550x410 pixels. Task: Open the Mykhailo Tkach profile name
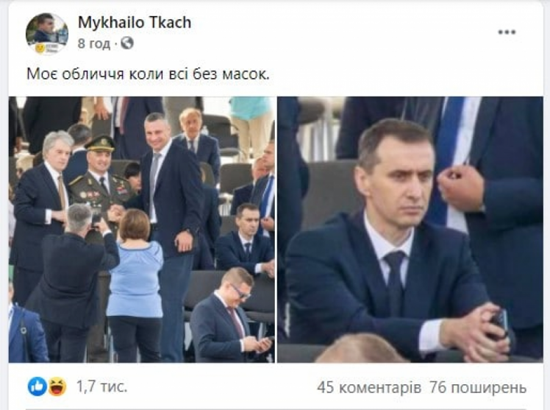pos(135,23)
